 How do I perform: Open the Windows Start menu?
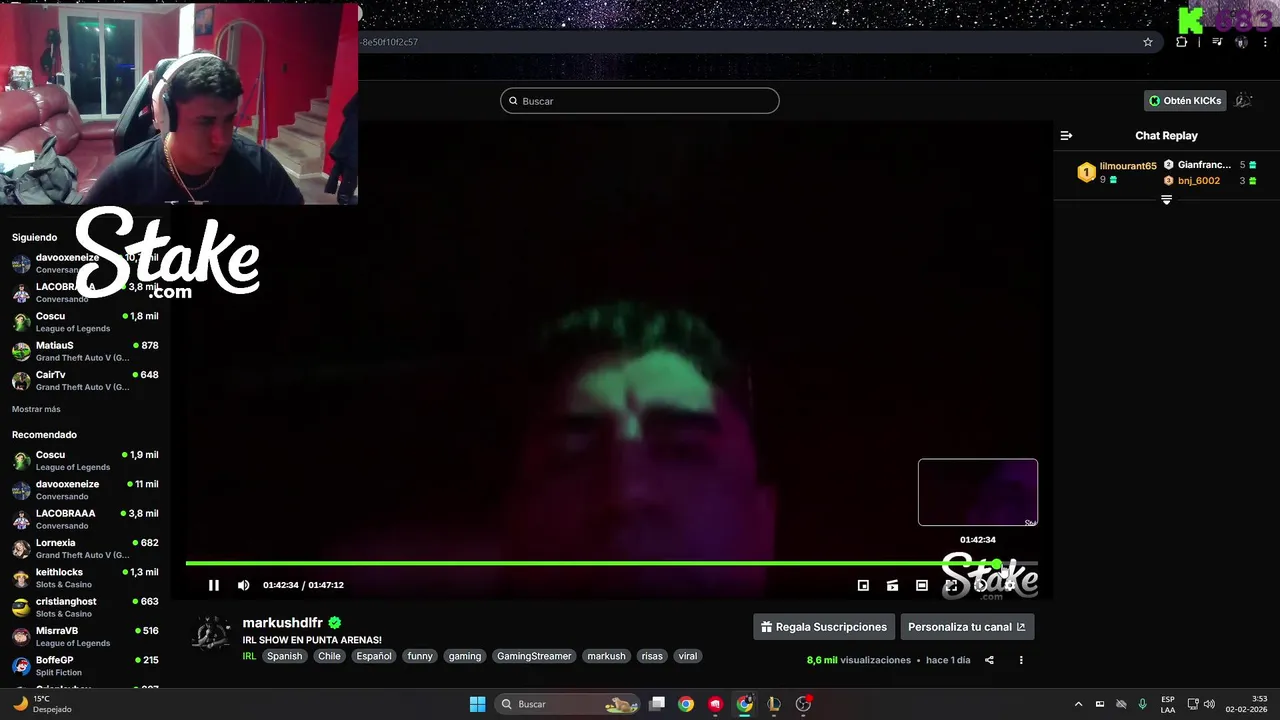click(477, 704)
